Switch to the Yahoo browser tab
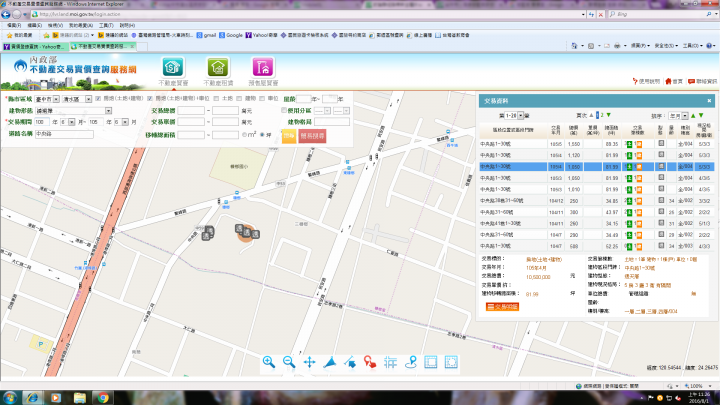 pyautogui.click(x=34, y=46)
